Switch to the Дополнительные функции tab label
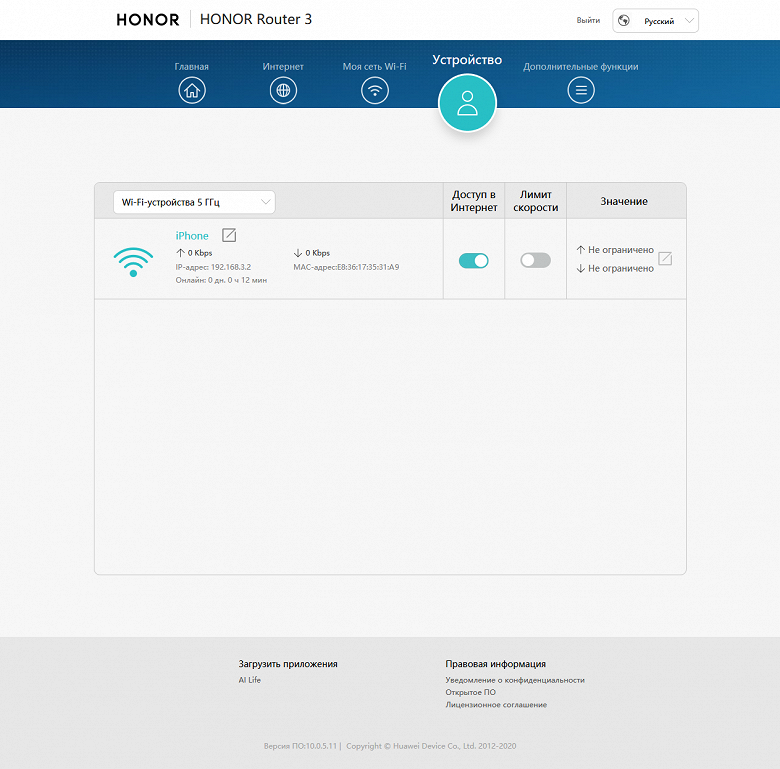 tap(581, 67)
